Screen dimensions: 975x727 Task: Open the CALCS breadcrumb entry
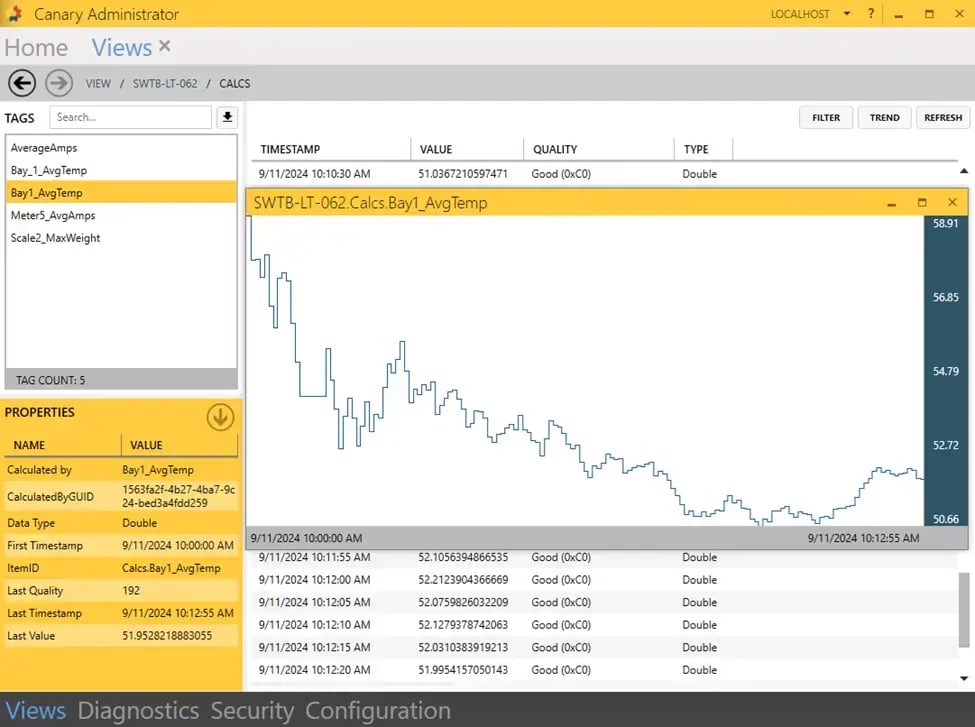(234, 84)
